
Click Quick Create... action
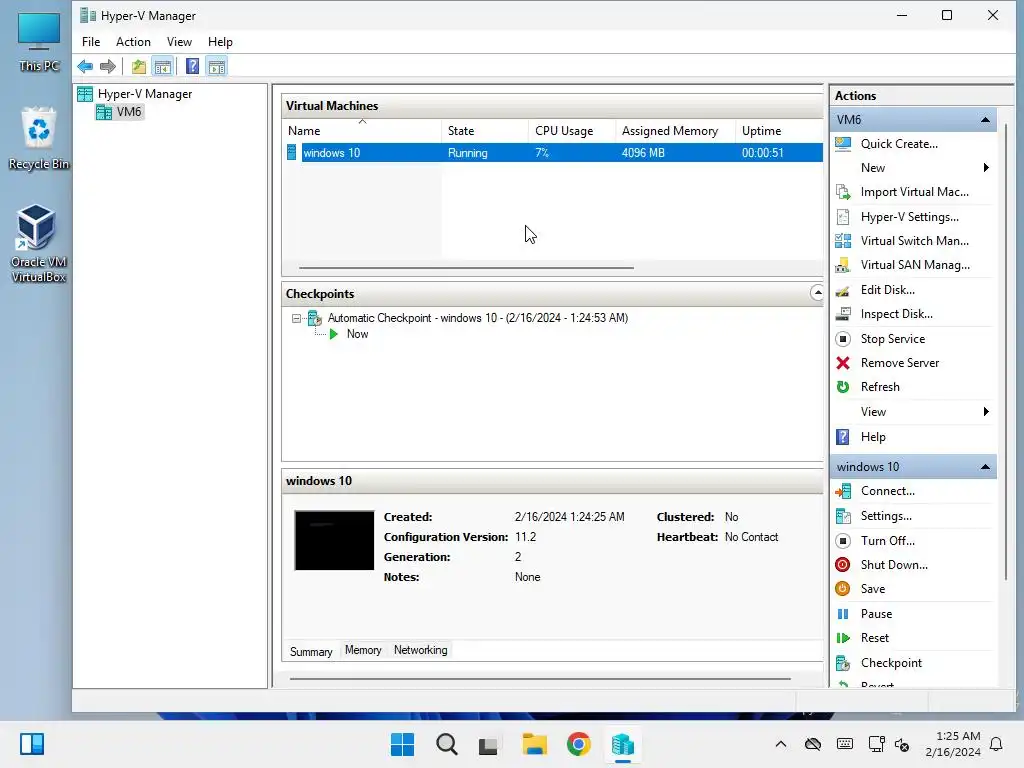(x=899, y=144)
